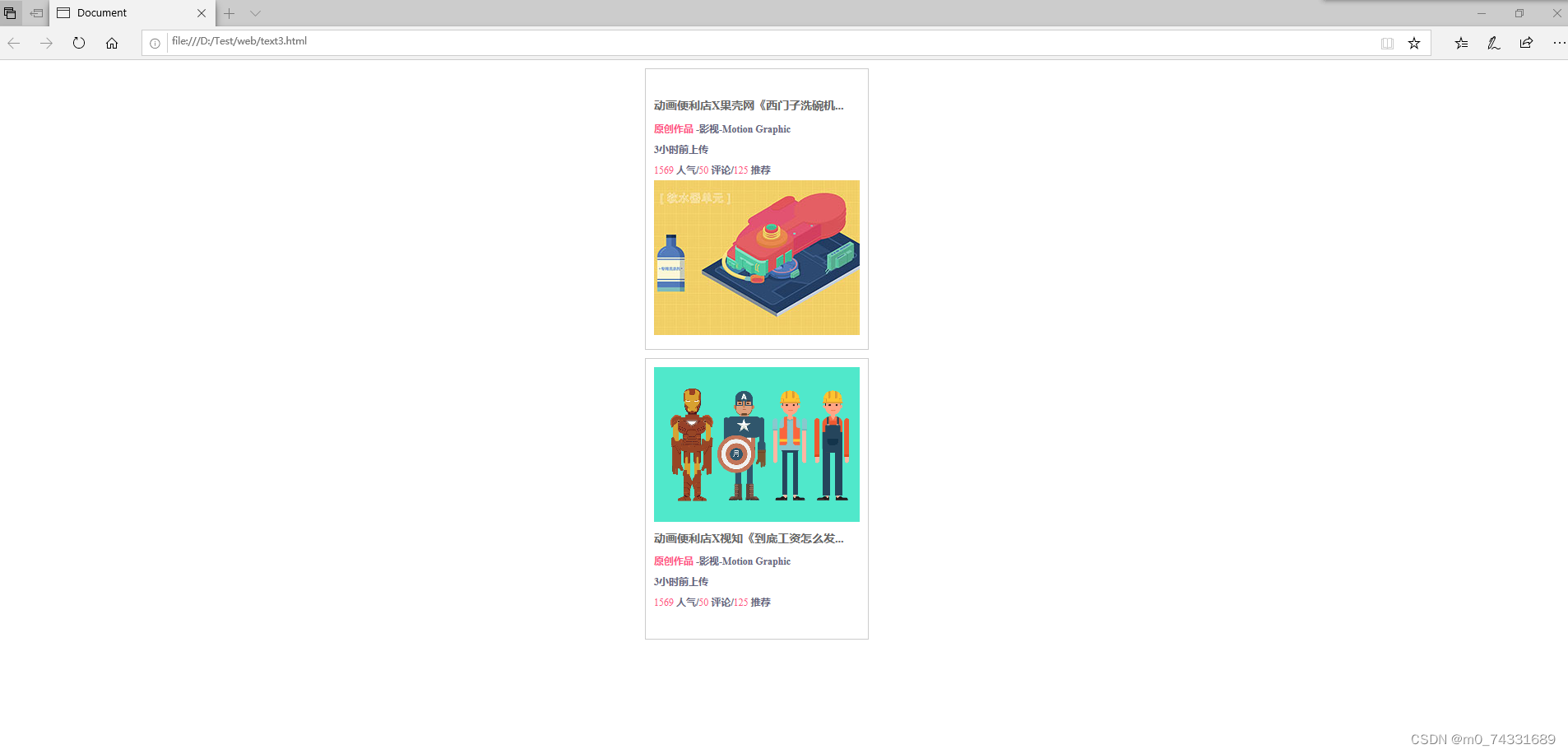Click the 125 推荐 count in second card
The image size is (1568, 754).
pyautogui.click(x=752, y=603)
